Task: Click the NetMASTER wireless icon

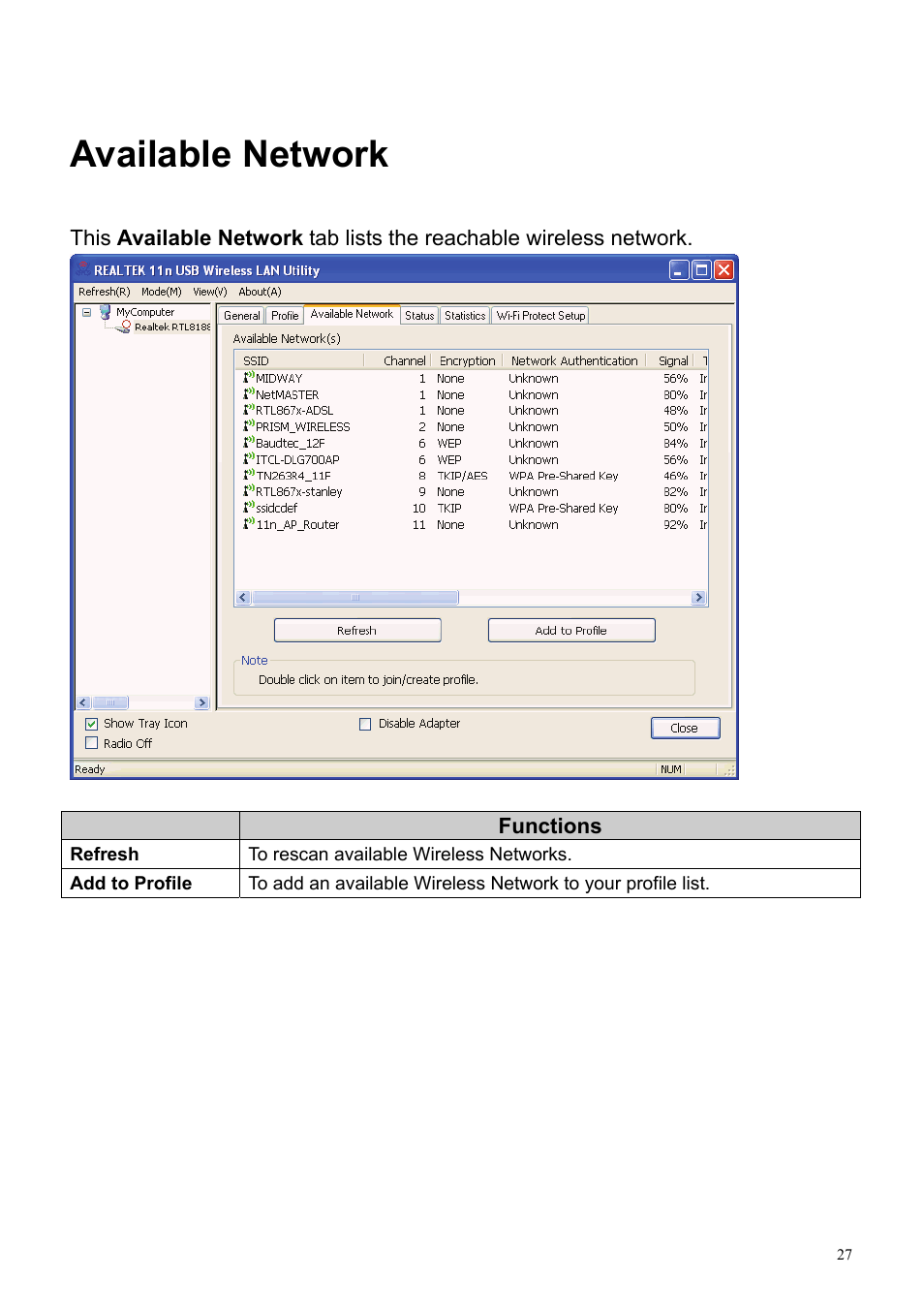Action: (x=249, y=394)
